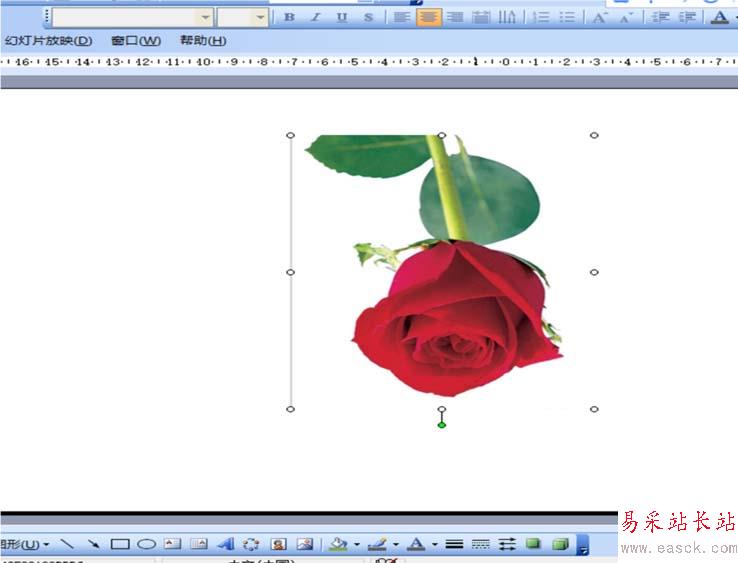Screen dimensions: 738x563
Task: Open the 窗口(W) menu
Action: click(136, 41)
